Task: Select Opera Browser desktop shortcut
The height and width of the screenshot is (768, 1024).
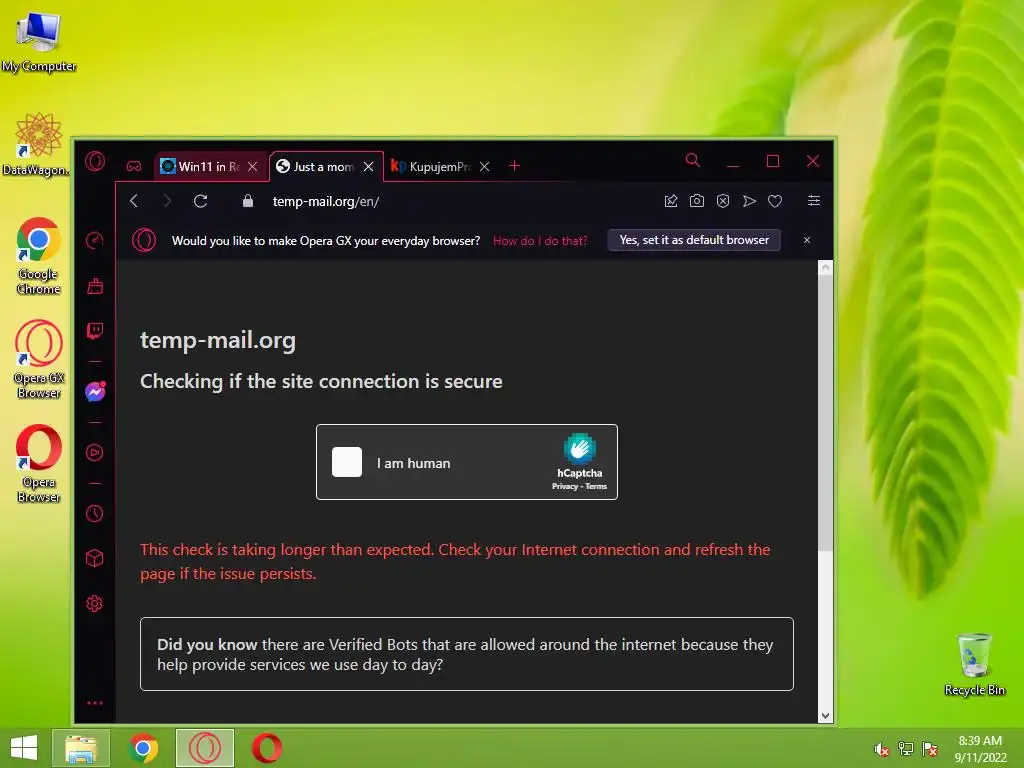Action: click(x=39, y=464)
